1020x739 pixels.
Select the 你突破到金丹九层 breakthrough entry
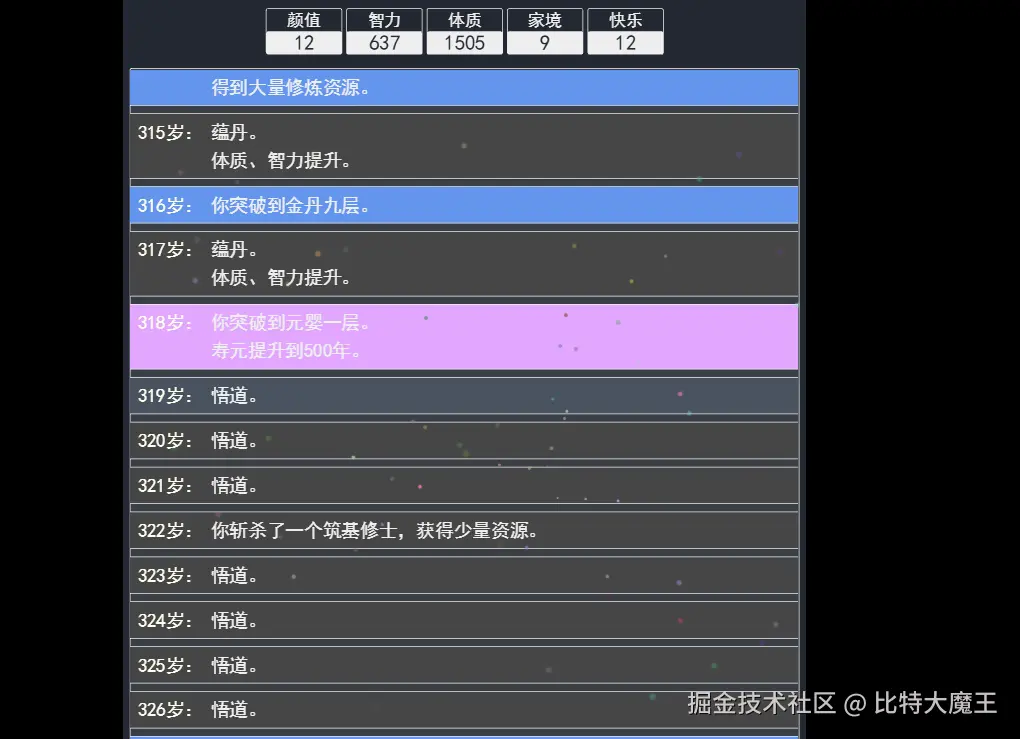[x=463, y=205]
